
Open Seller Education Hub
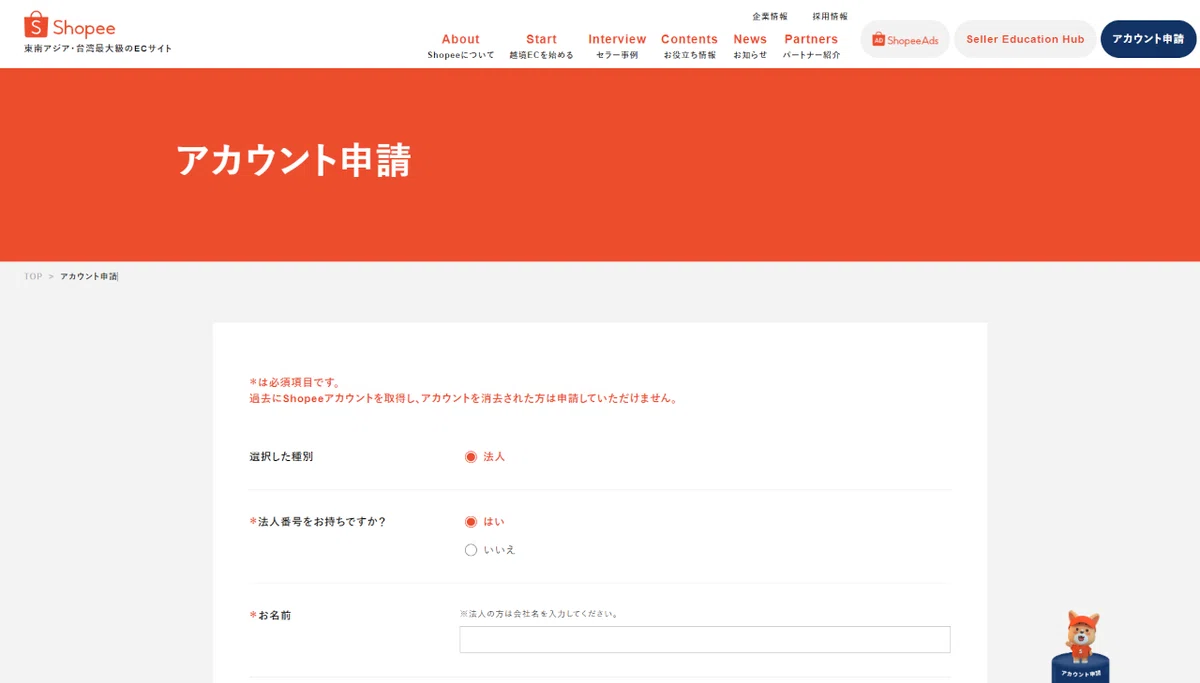click(1025, 39)
